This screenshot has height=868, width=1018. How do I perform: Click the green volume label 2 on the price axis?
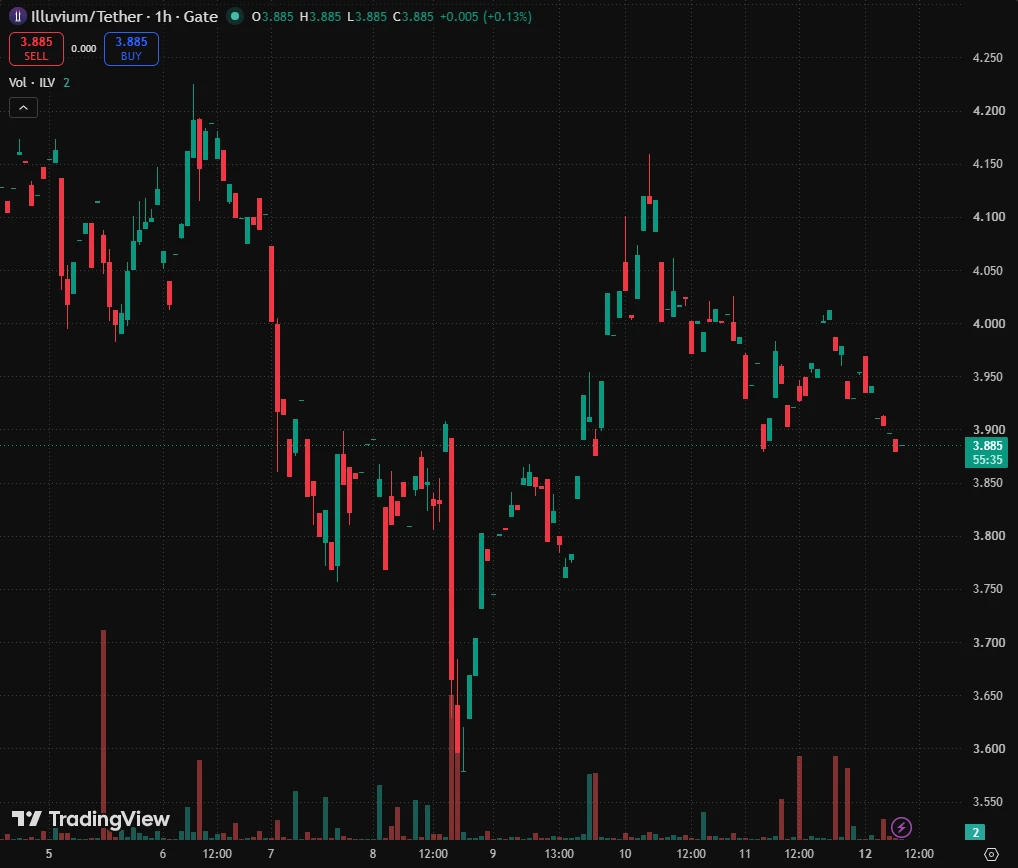tap(975, 832)
